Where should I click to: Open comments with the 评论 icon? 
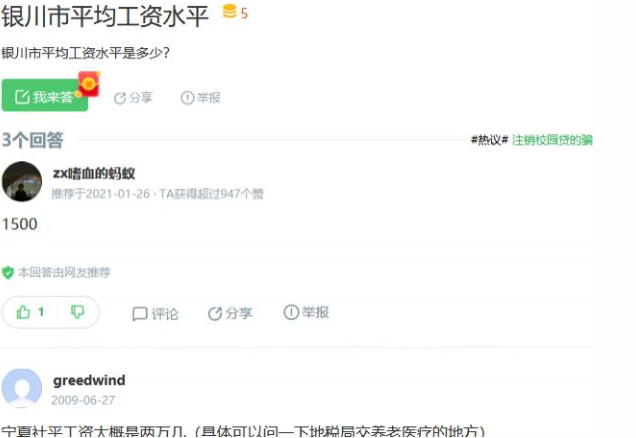(155, 313)
